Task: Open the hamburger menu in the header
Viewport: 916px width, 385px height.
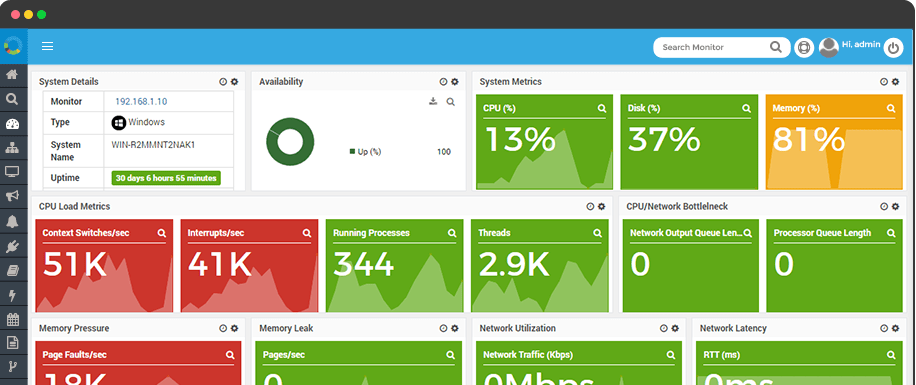Action: tap(47, 46)
